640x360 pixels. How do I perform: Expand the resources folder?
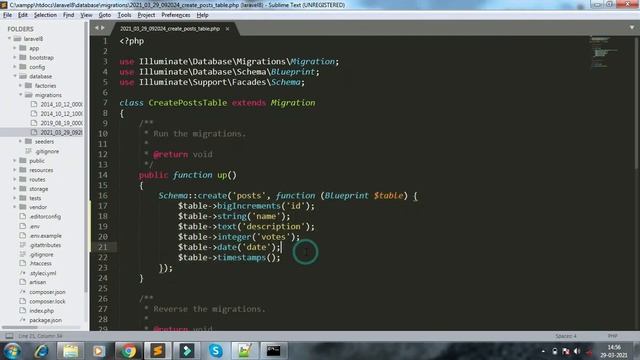[x=15, y=170]
